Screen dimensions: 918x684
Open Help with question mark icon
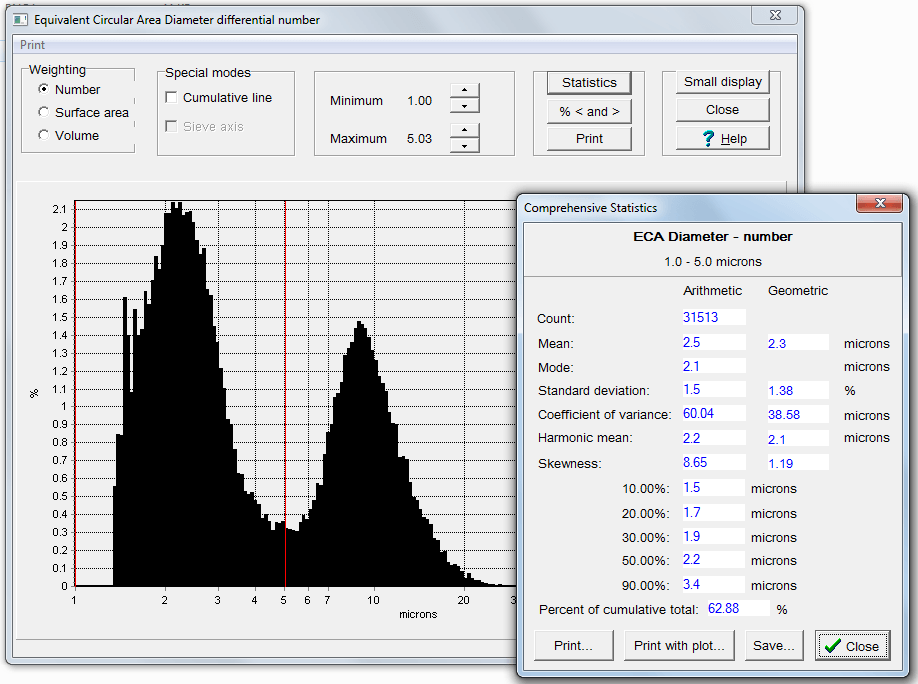pos(722,138)
